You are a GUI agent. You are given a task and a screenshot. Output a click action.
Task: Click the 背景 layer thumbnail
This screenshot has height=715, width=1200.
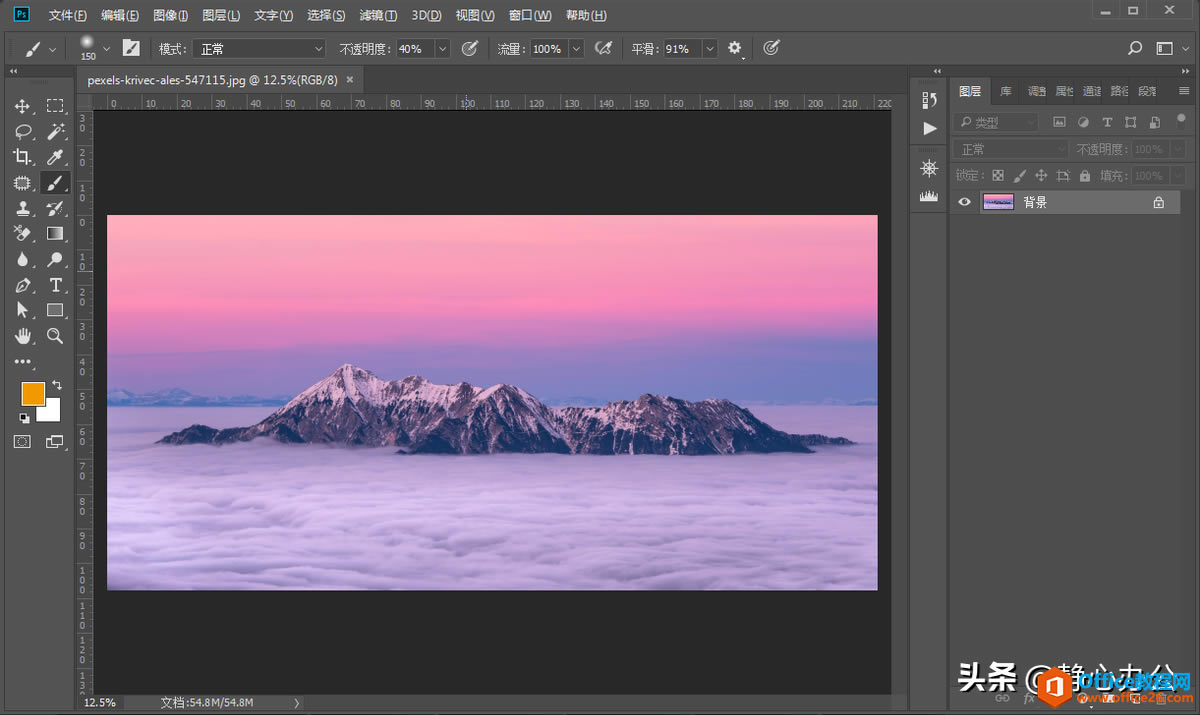(x=999, y=202)
